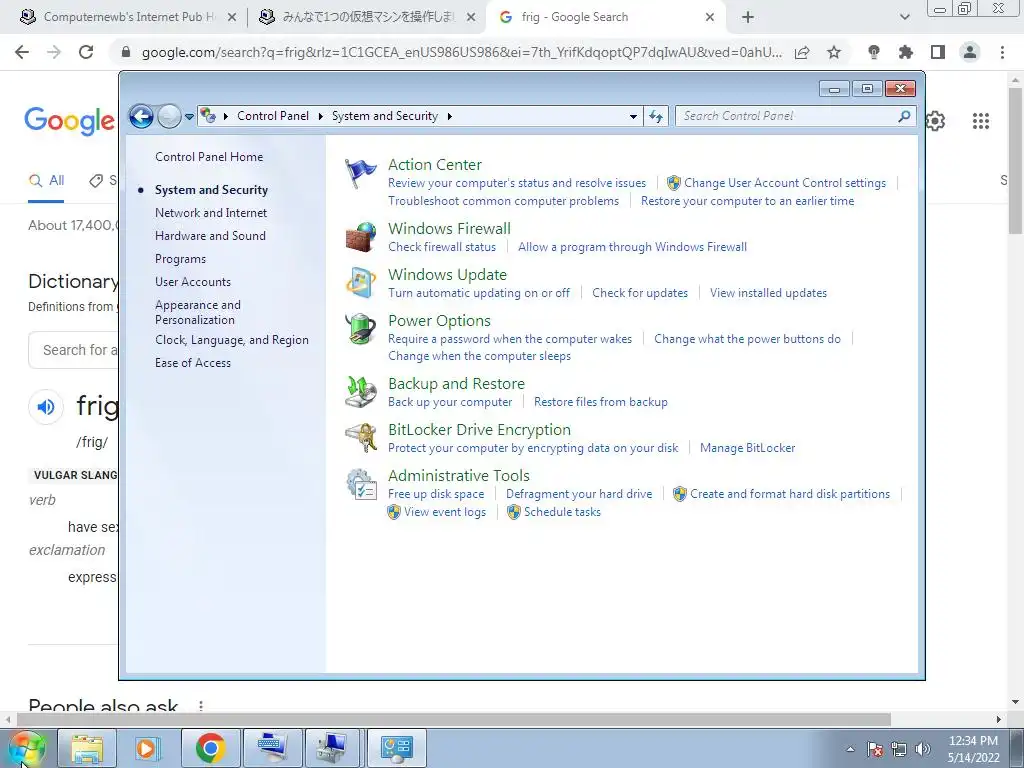Switch to Chrome in the taskbar

pos(210,748)
